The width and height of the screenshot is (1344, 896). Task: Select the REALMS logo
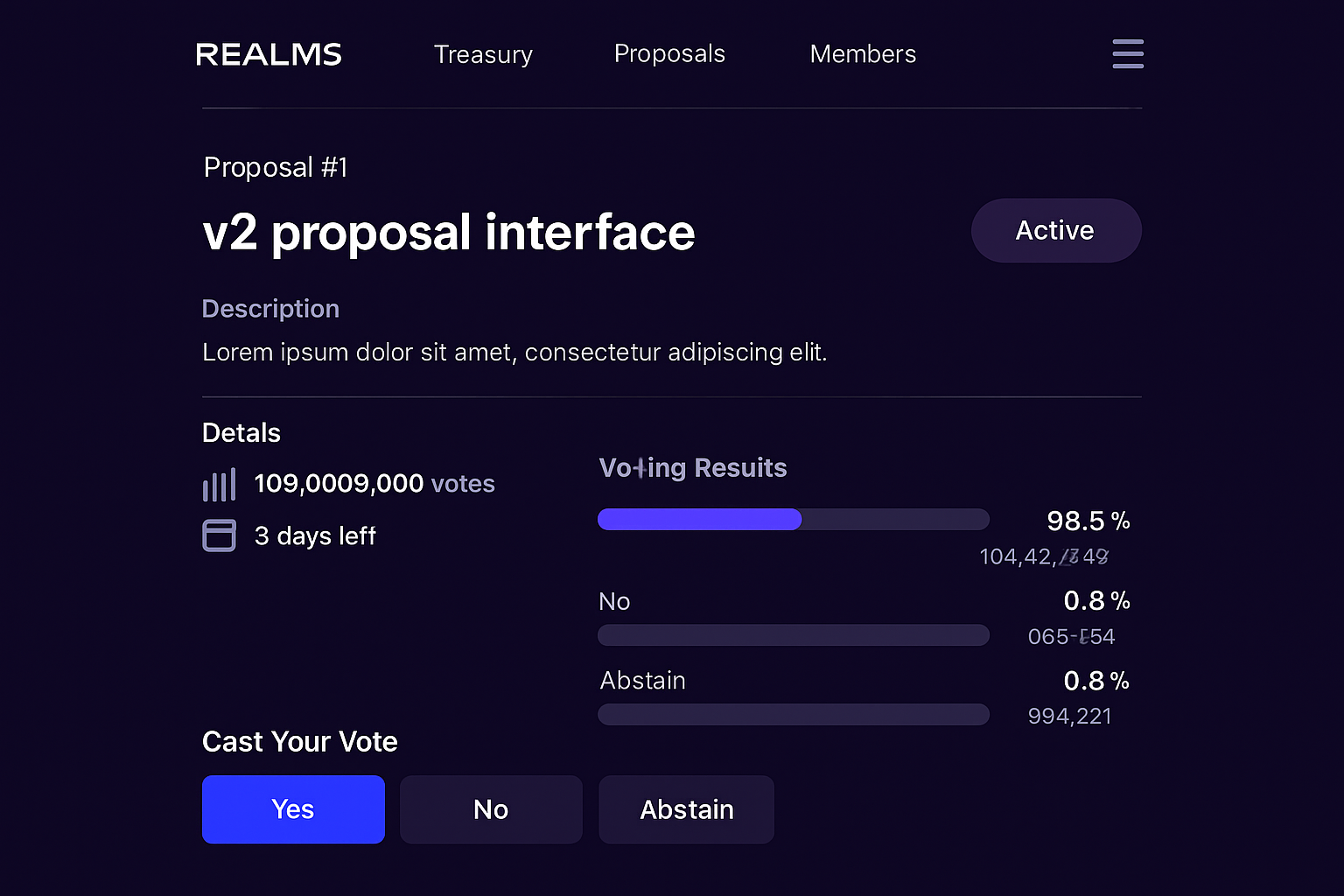pos(269,53)
